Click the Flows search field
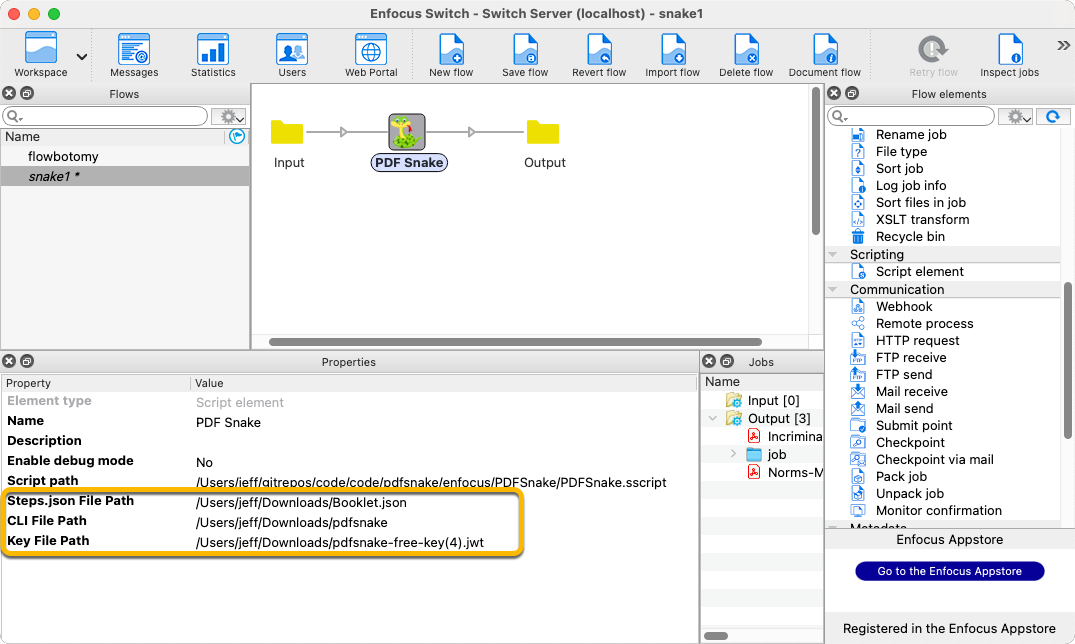 (x=105, y=116)
